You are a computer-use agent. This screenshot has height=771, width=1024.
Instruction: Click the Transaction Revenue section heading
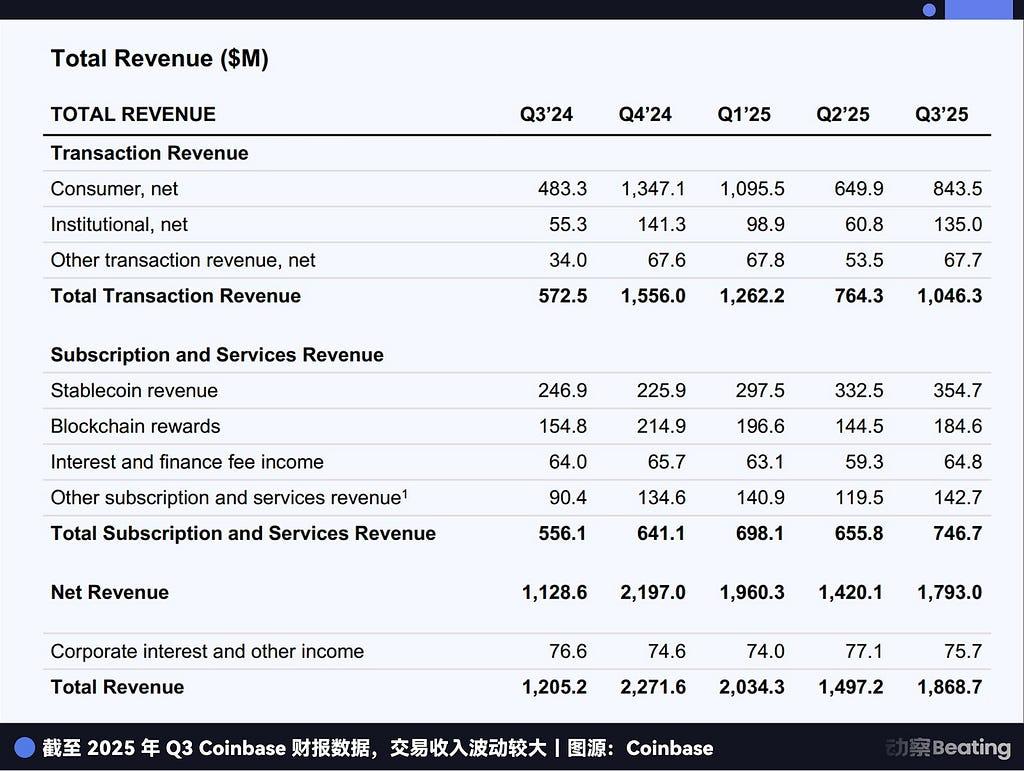[x=149, y=153]
